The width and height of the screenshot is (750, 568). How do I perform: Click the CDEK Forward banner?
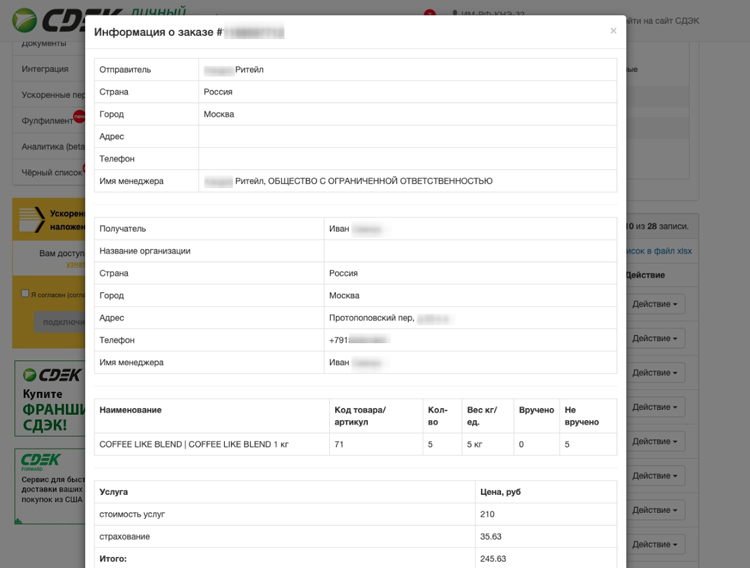coord(50,486)
